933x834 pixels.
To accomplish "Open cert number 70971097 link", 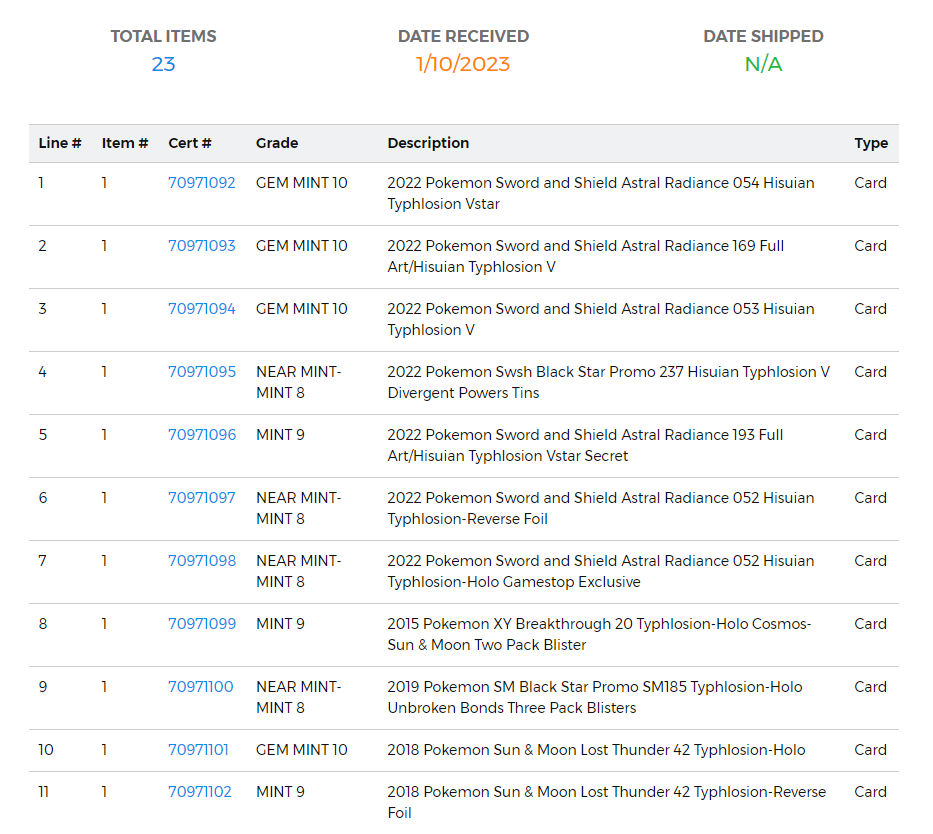I will [x=202, y=498].
